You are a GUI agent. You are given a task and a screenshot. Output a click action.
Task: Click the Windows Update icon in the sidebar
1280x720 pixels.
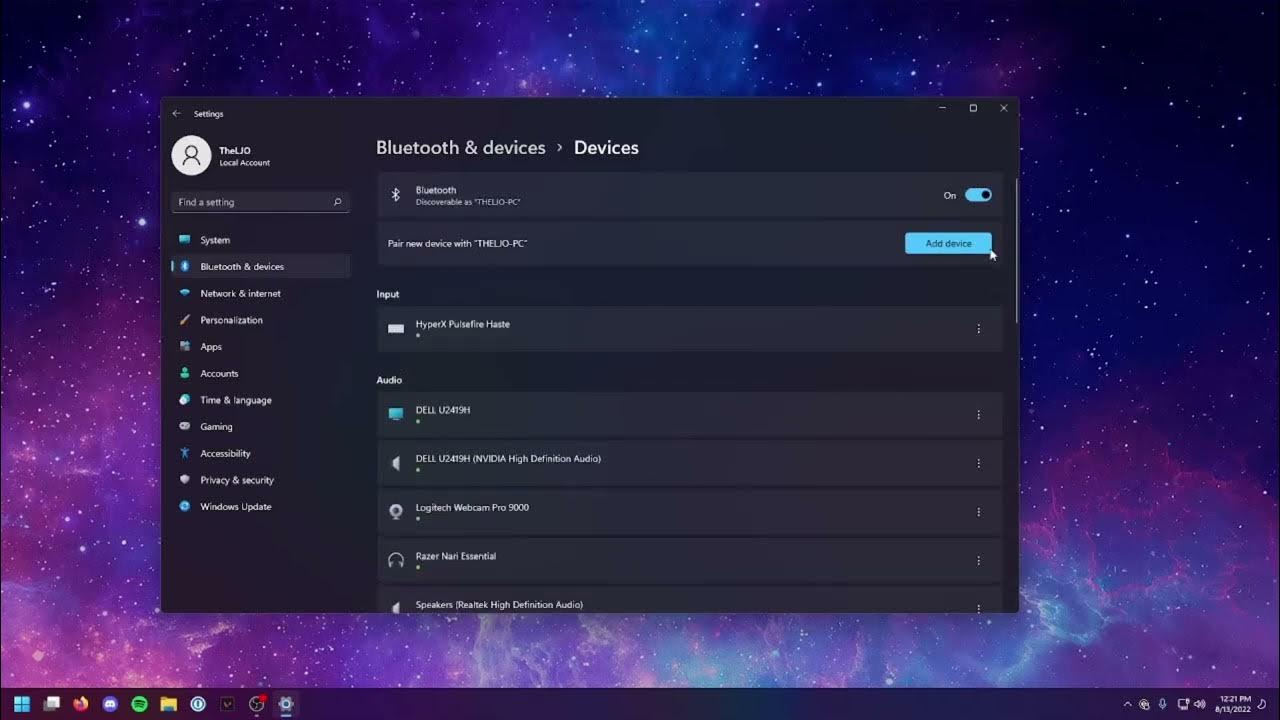pyautogui.click(x=184, y=507)
